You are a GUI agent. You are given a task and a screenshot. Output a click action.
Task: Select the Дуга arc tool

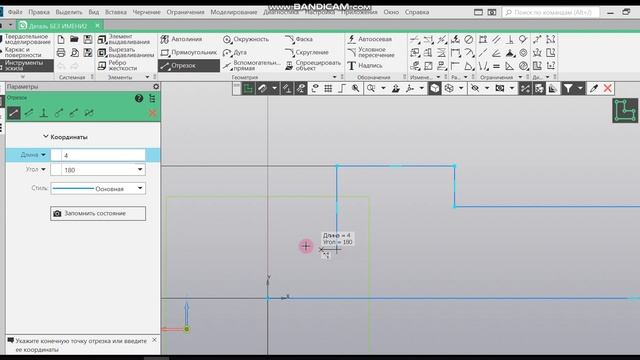coord(235,52)
